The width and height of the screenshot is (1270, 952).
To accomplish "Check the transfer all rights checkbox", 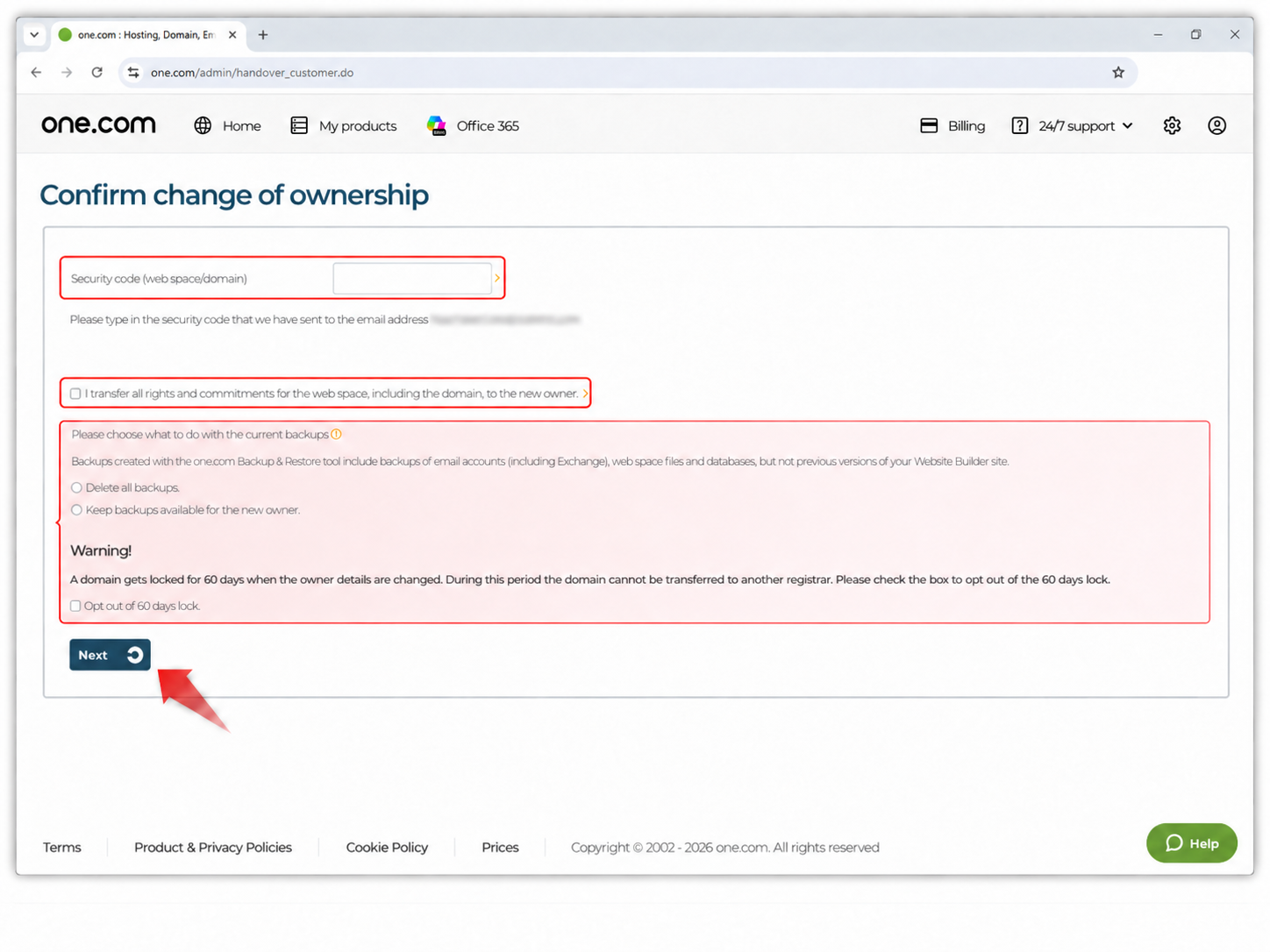I will [x=75, y=394].
